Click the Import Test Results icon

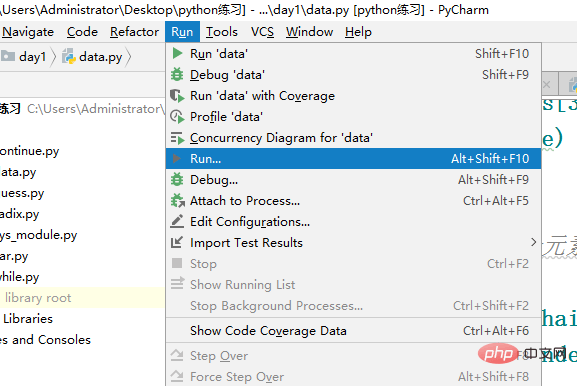(x=177, y=242)
